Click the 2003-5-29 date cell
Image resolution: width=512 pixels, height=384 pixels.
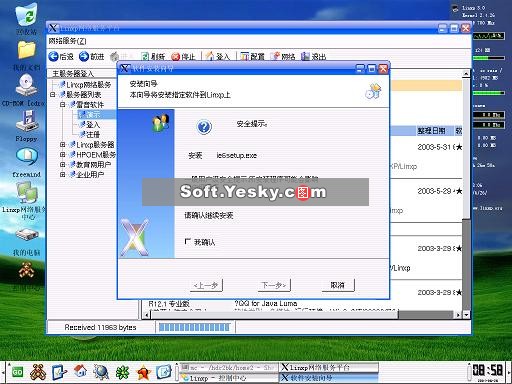tap(434, 191)
